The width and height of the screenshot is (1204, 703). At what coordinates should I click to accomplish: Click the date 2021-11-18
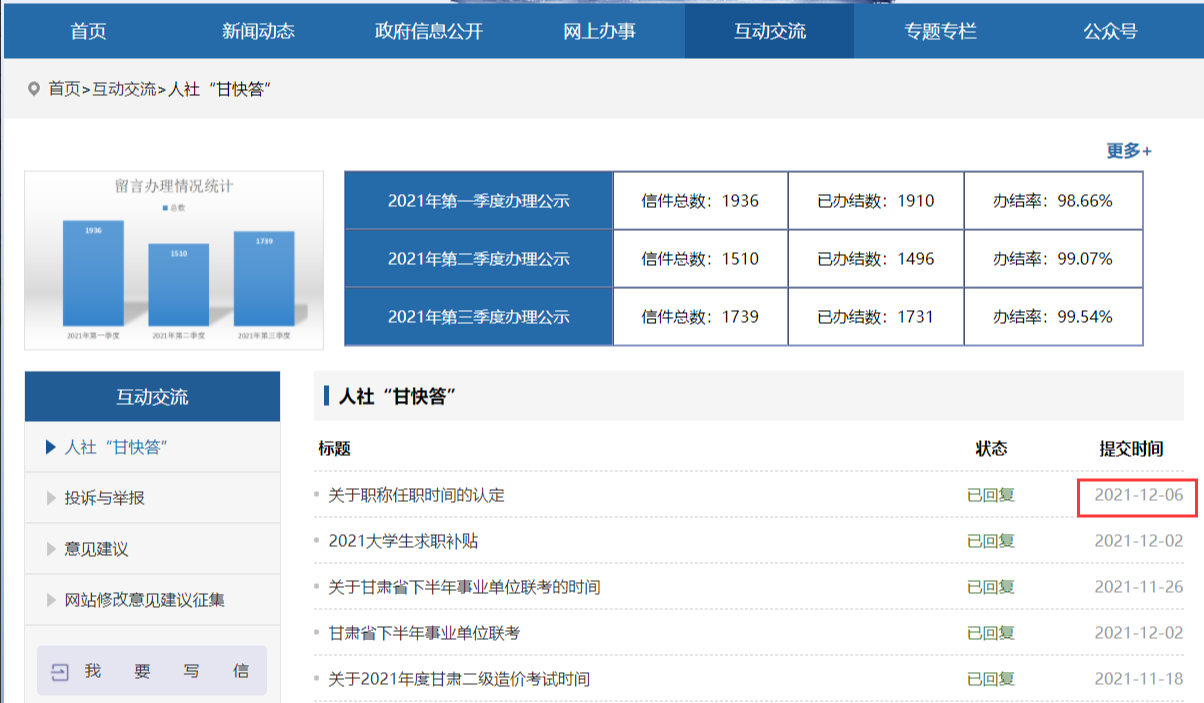[x=1139, y=679]
